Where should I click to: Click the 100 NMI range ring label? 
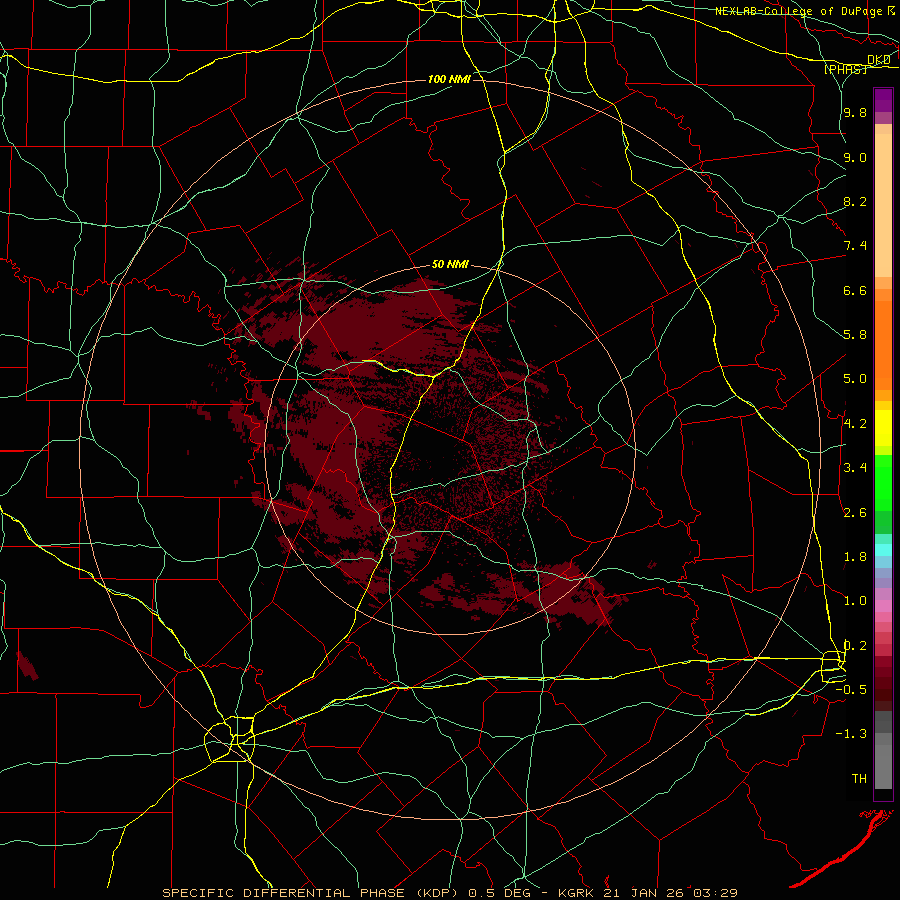(449, 79)
